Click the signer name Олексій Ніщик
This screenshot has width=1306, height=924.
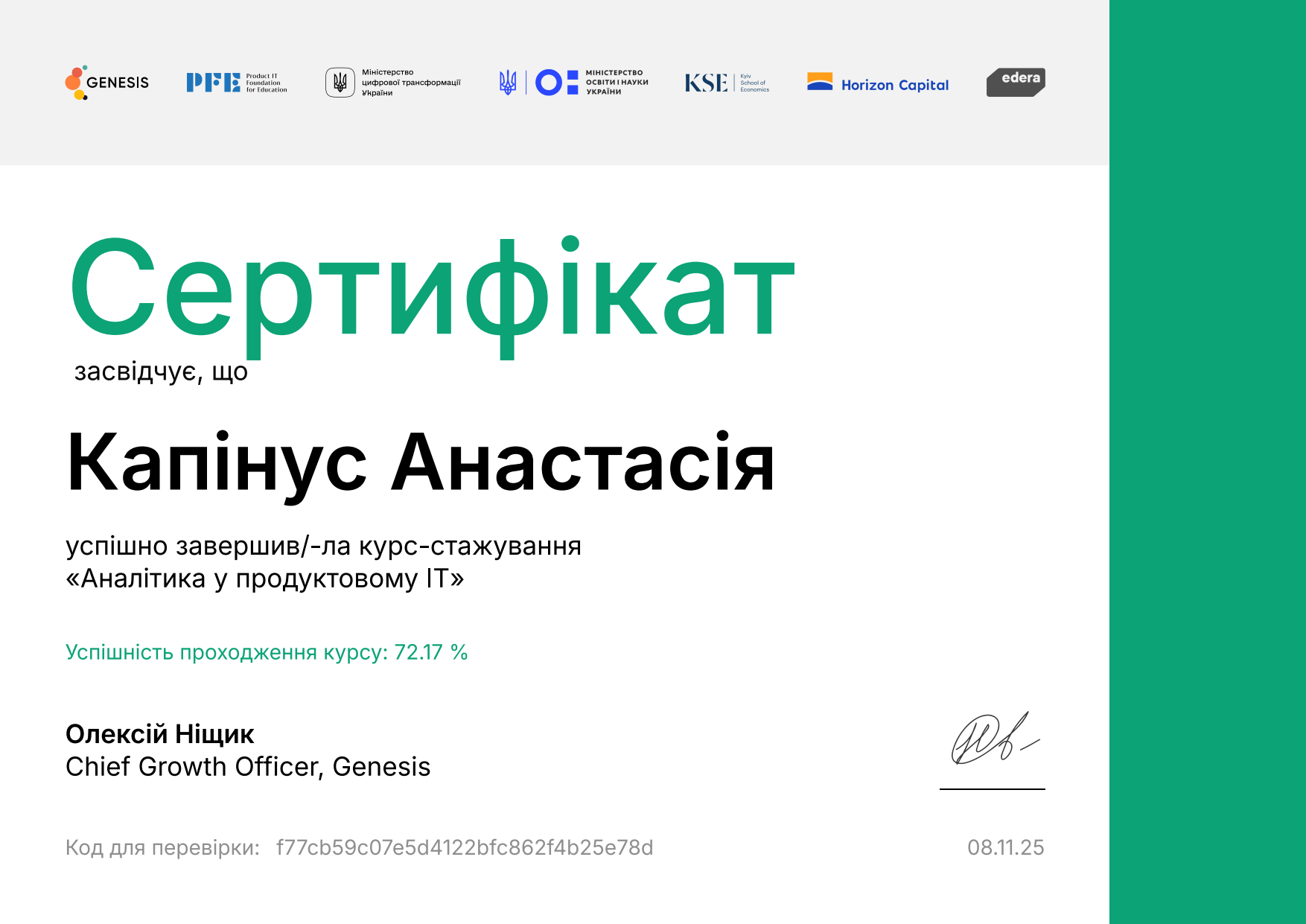(160, 734)
